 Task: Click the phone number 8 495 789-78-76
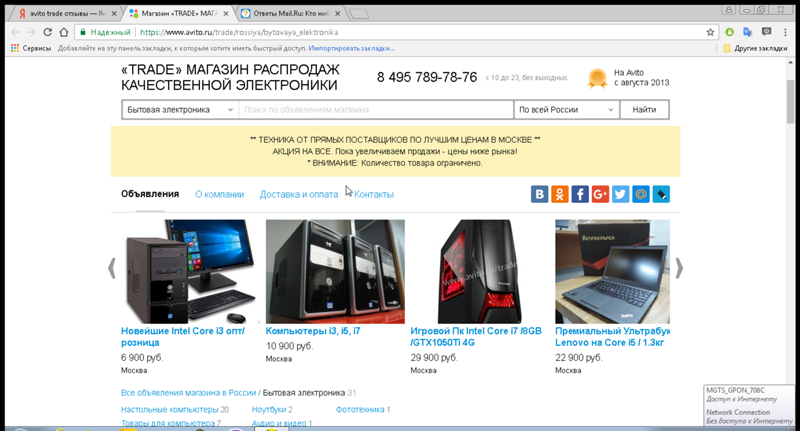(427, 77)
